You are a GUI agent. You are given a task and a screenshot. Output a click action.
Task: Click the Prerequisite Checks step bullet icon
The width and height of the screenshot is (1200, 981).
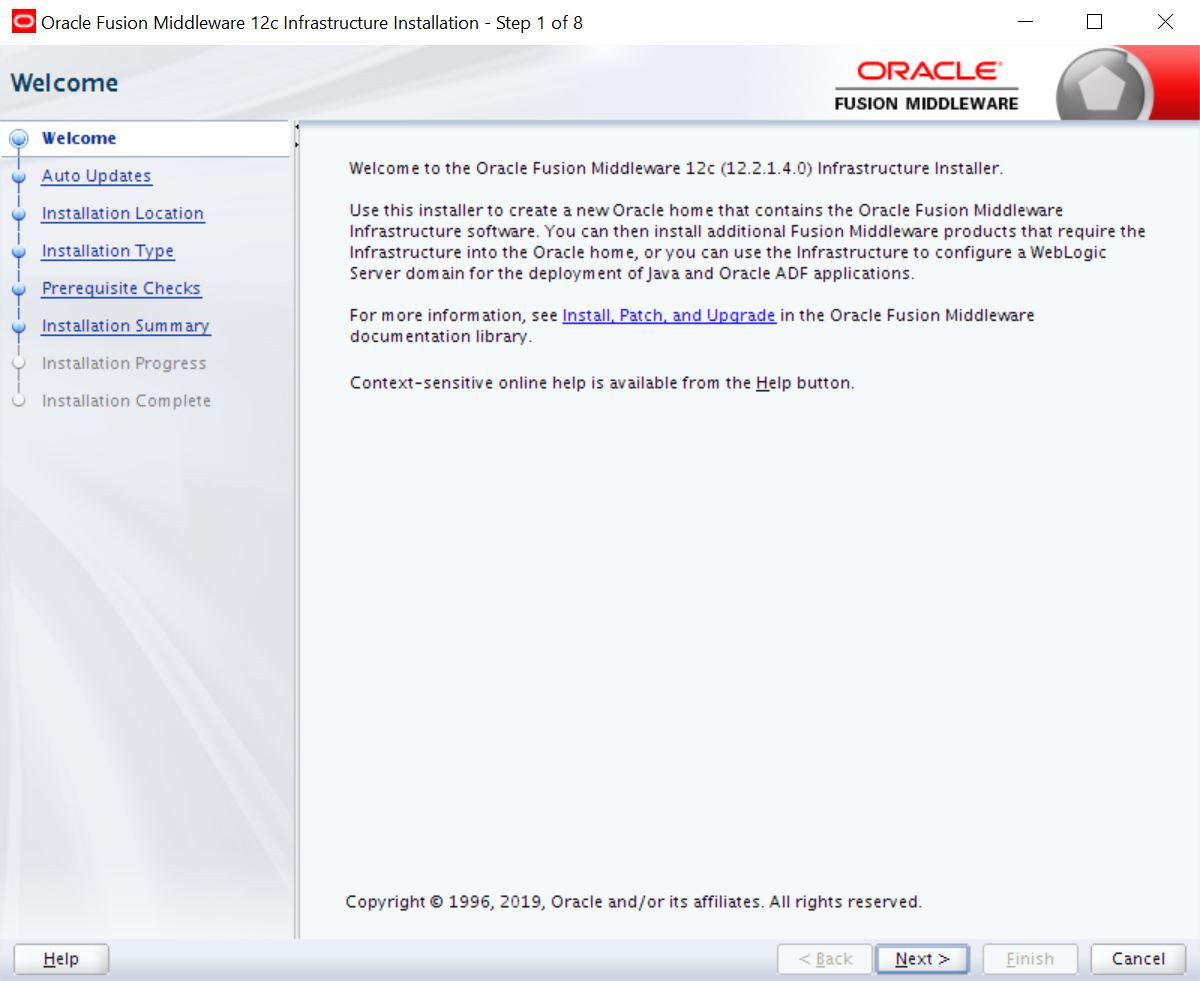point(18,289)
